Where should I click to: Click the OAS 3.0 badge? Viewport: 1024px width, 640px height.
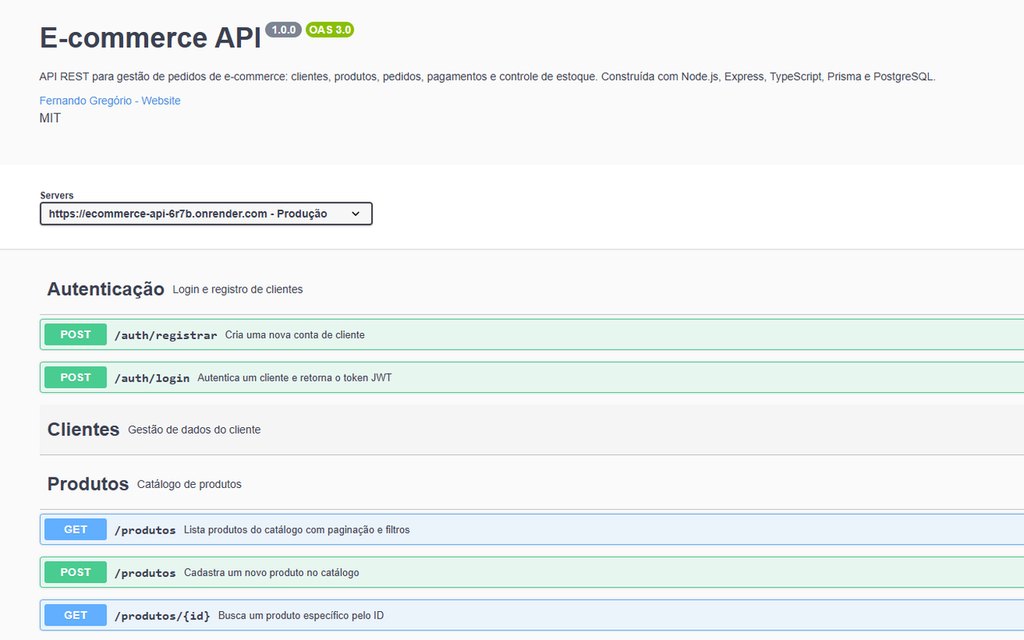pos(330,29)
